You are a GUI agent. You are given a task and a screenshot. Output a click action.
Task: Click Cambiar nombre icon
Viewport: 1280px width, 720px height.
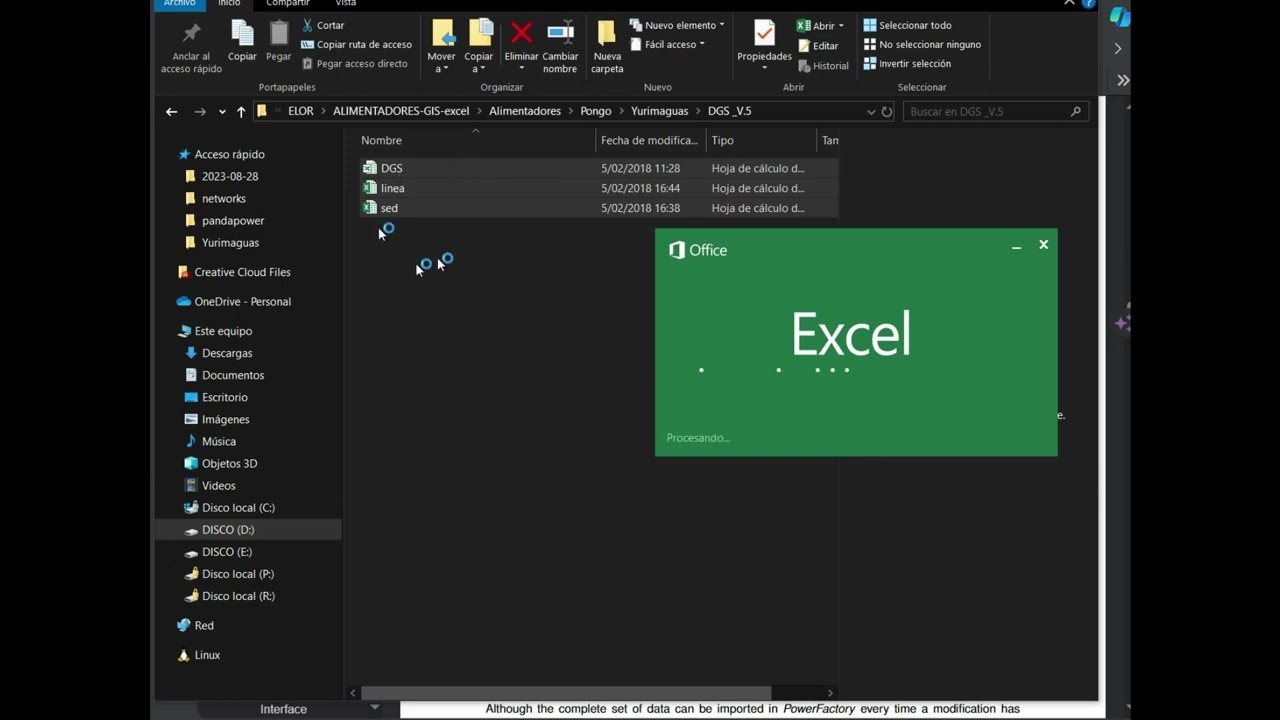[x=560, y=33]
